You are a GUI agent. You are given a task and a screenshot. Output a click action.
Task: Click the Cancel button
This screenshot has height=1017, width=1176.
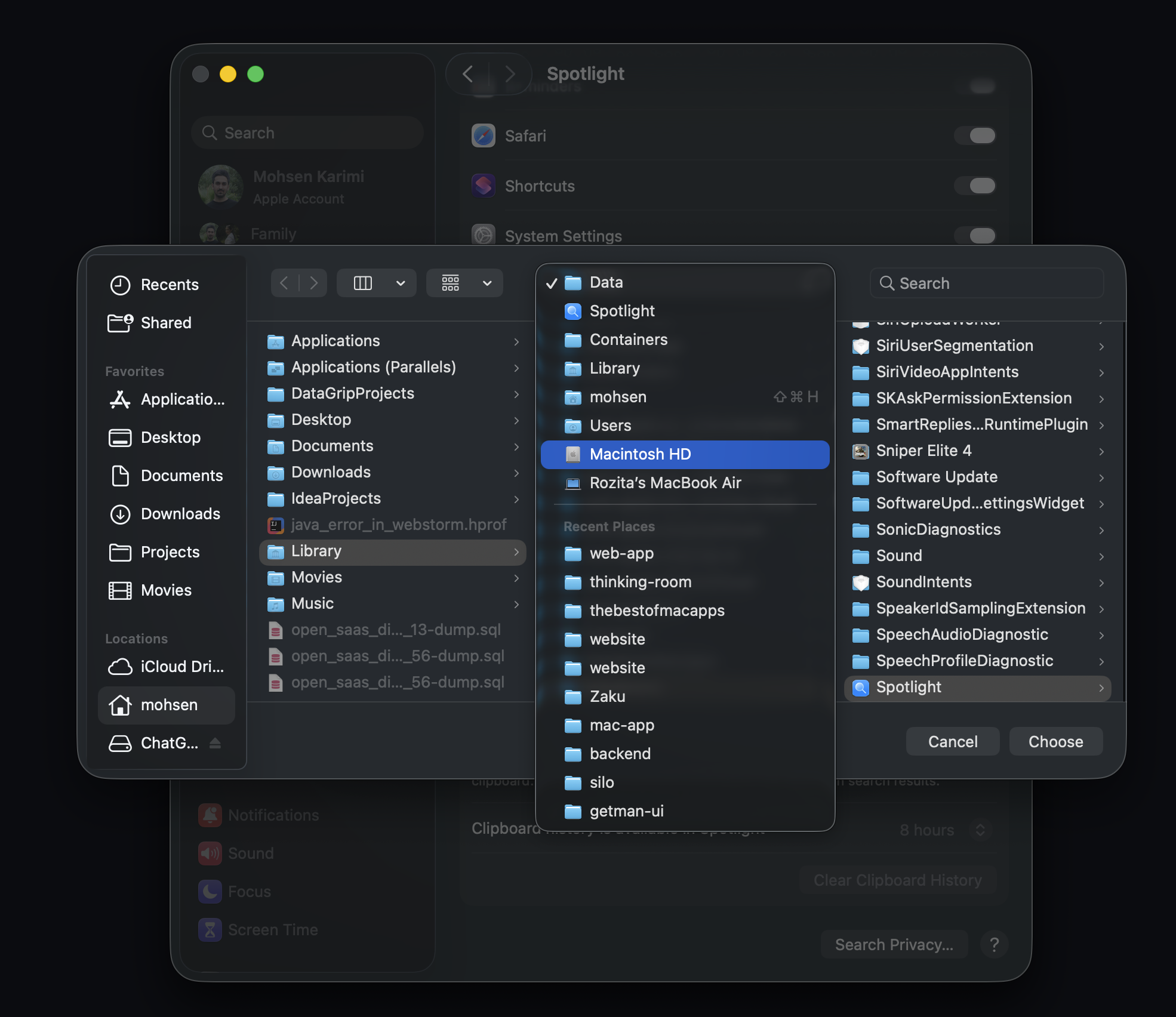tap(953, 741)
